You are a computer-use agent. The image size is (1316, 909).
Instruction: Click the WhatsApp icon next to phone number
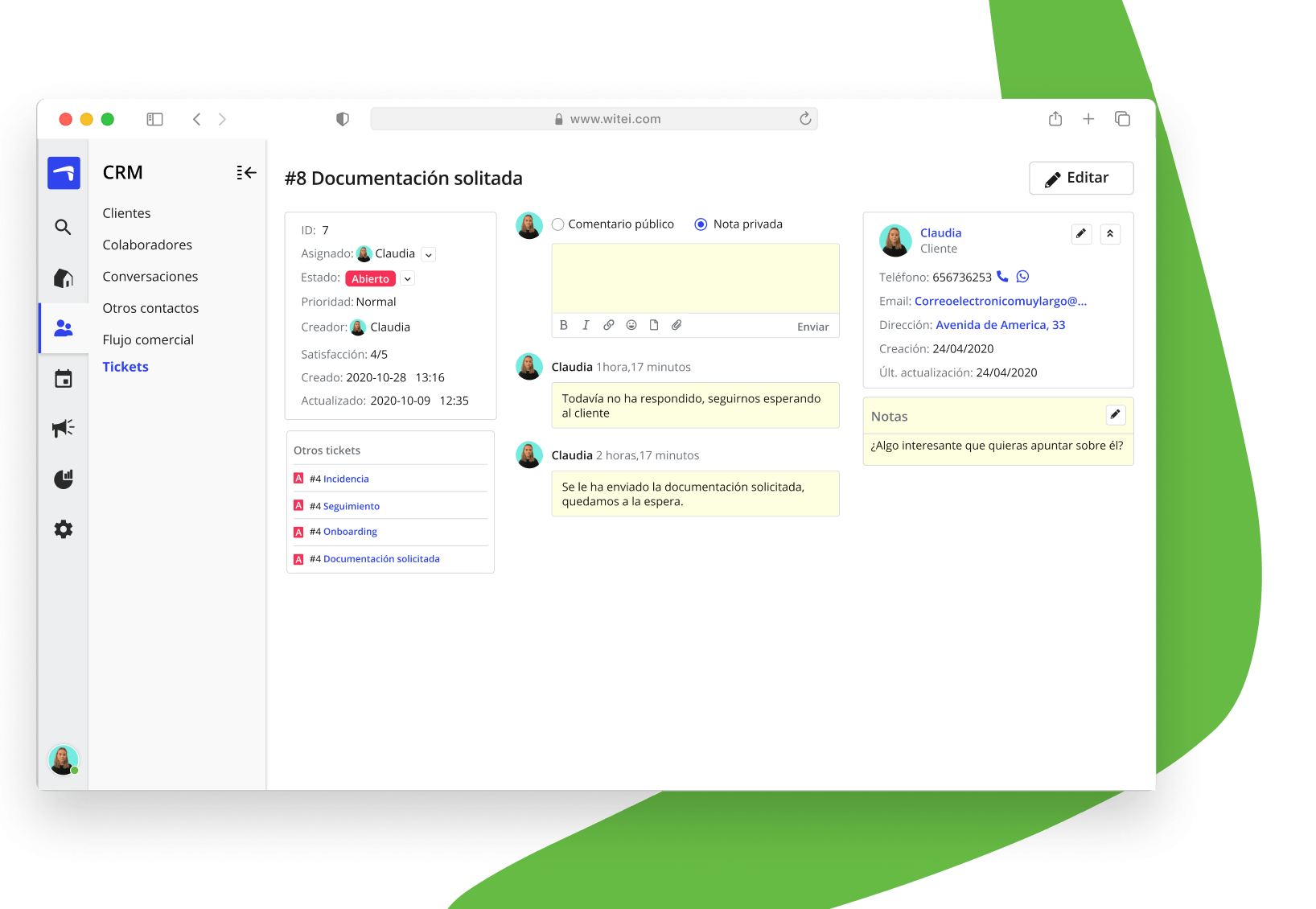pos(1022,277)
